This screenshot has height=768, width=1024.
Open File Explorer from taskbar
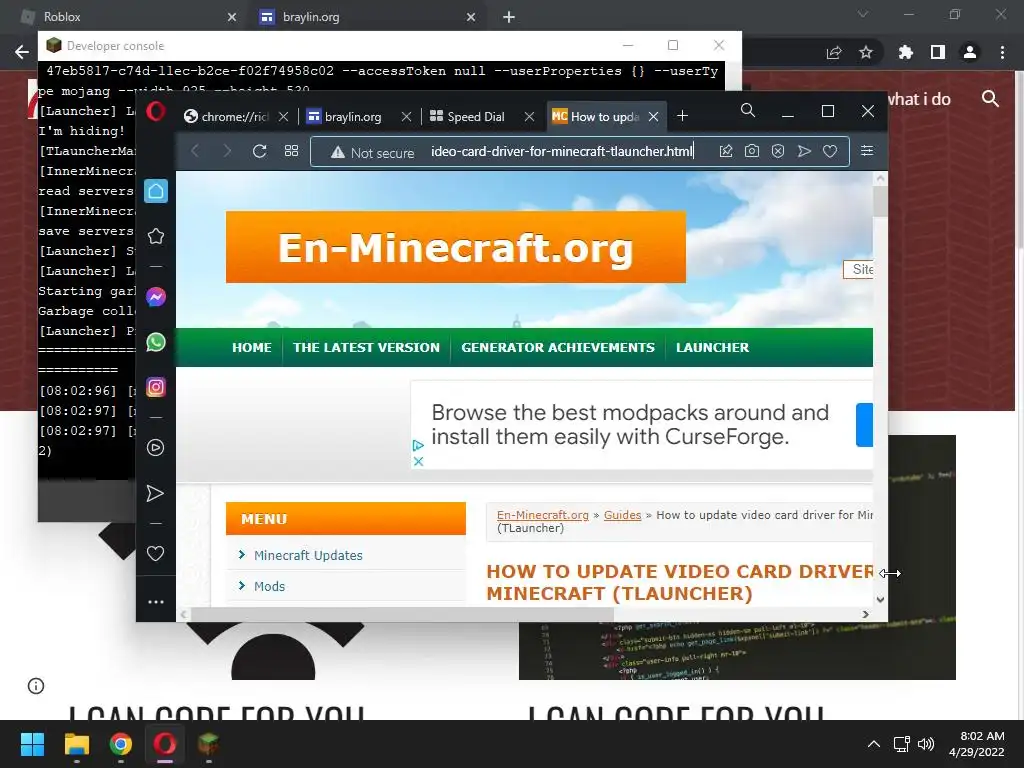76,744
